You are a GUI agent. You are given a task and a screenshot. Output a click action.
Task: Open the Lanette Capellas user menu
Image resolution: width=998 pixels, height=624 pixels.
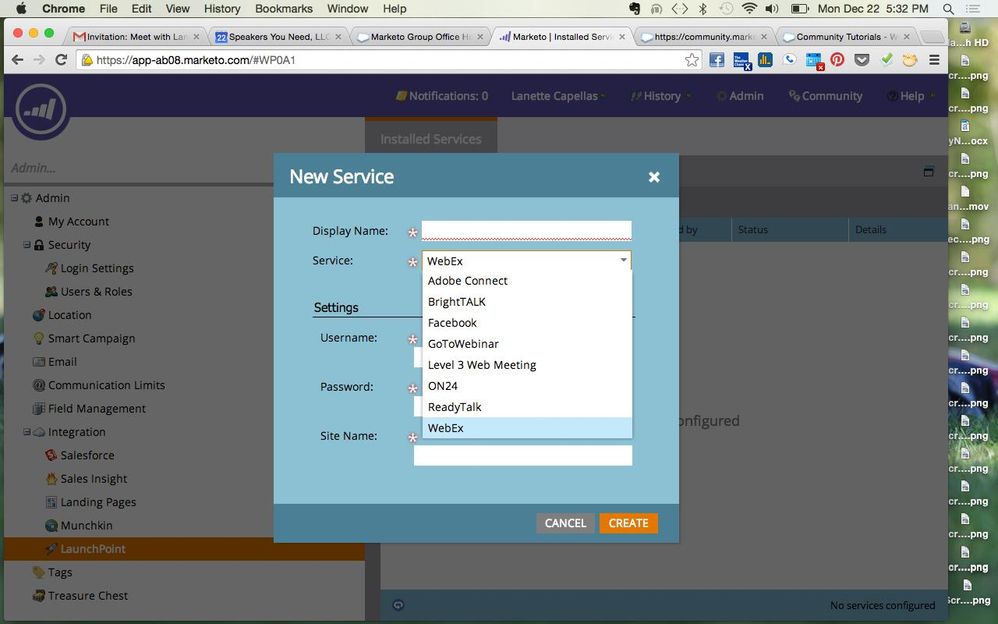558,96
